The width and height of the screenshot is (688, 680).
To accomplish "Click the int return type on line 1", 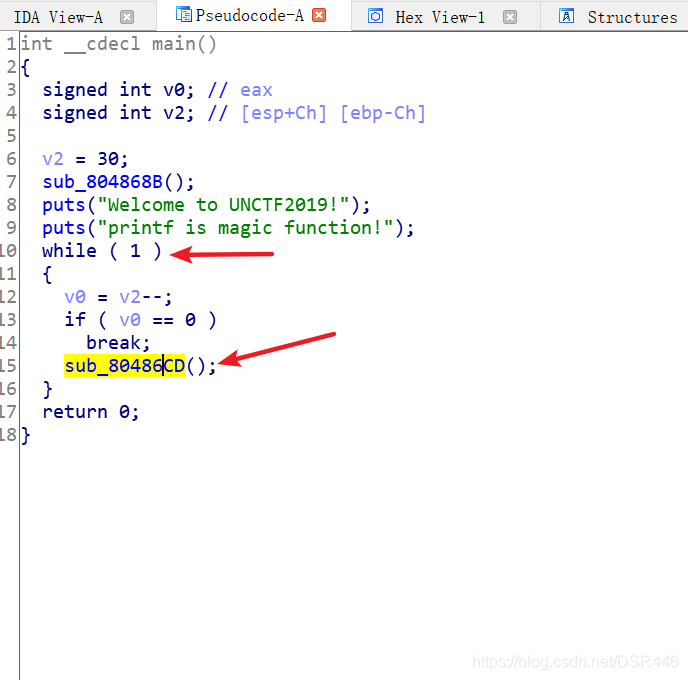I will [37, 44].
